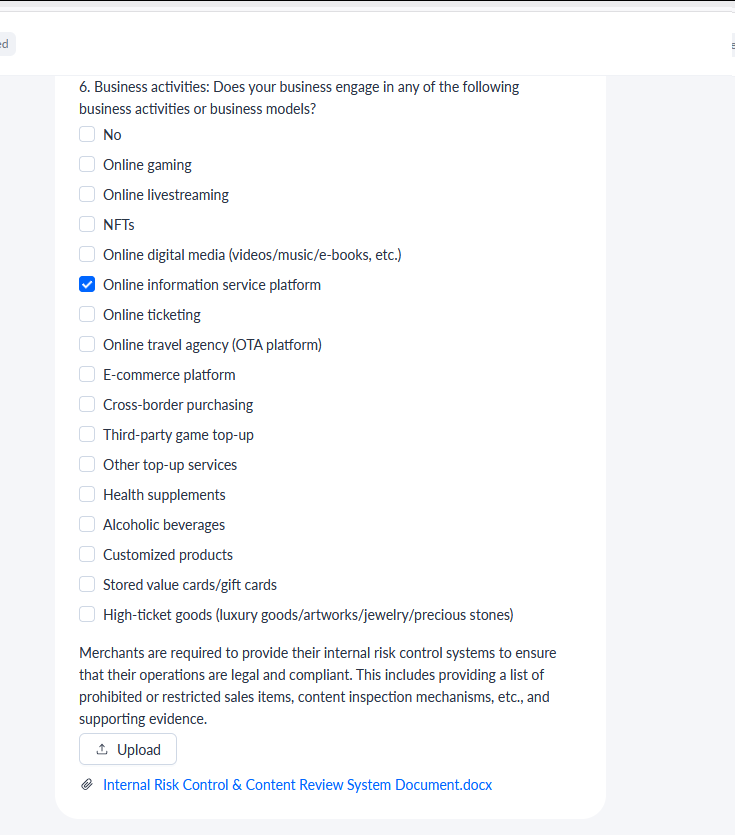
Task: Tick the Online livestreaming option
Action: (x=87, y=194)
